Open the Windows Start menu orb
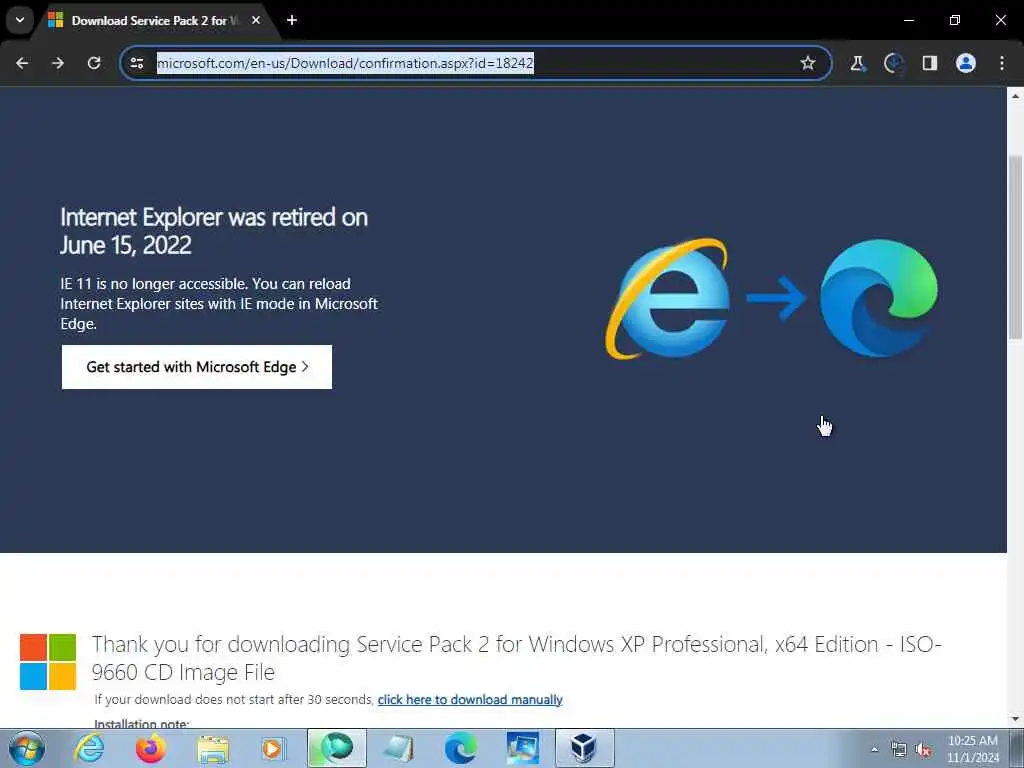Viewport: 1024px width, 768px height. (x=27, y=748)
